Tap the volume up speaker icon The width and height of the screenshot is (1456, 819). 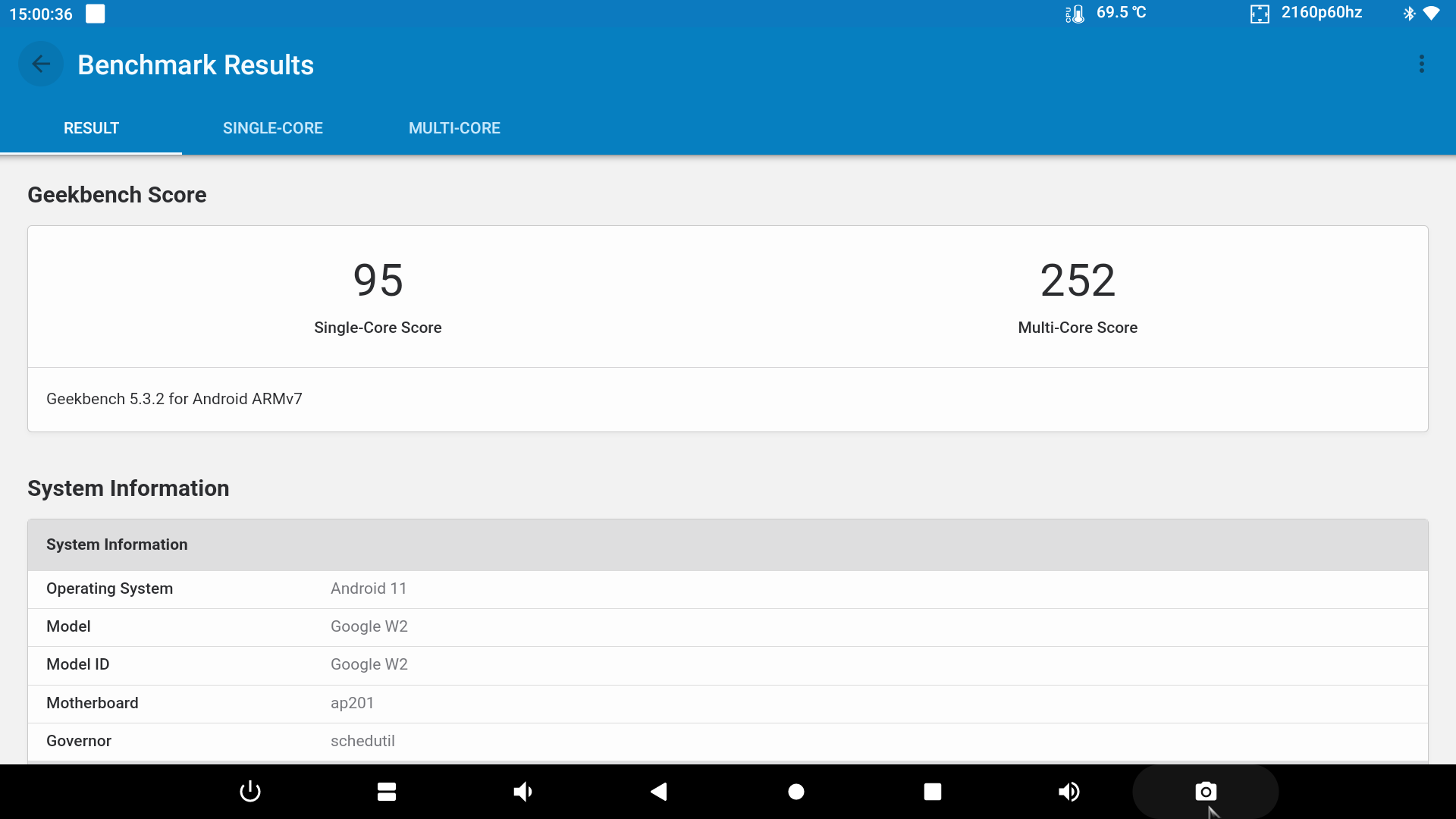1068,792
